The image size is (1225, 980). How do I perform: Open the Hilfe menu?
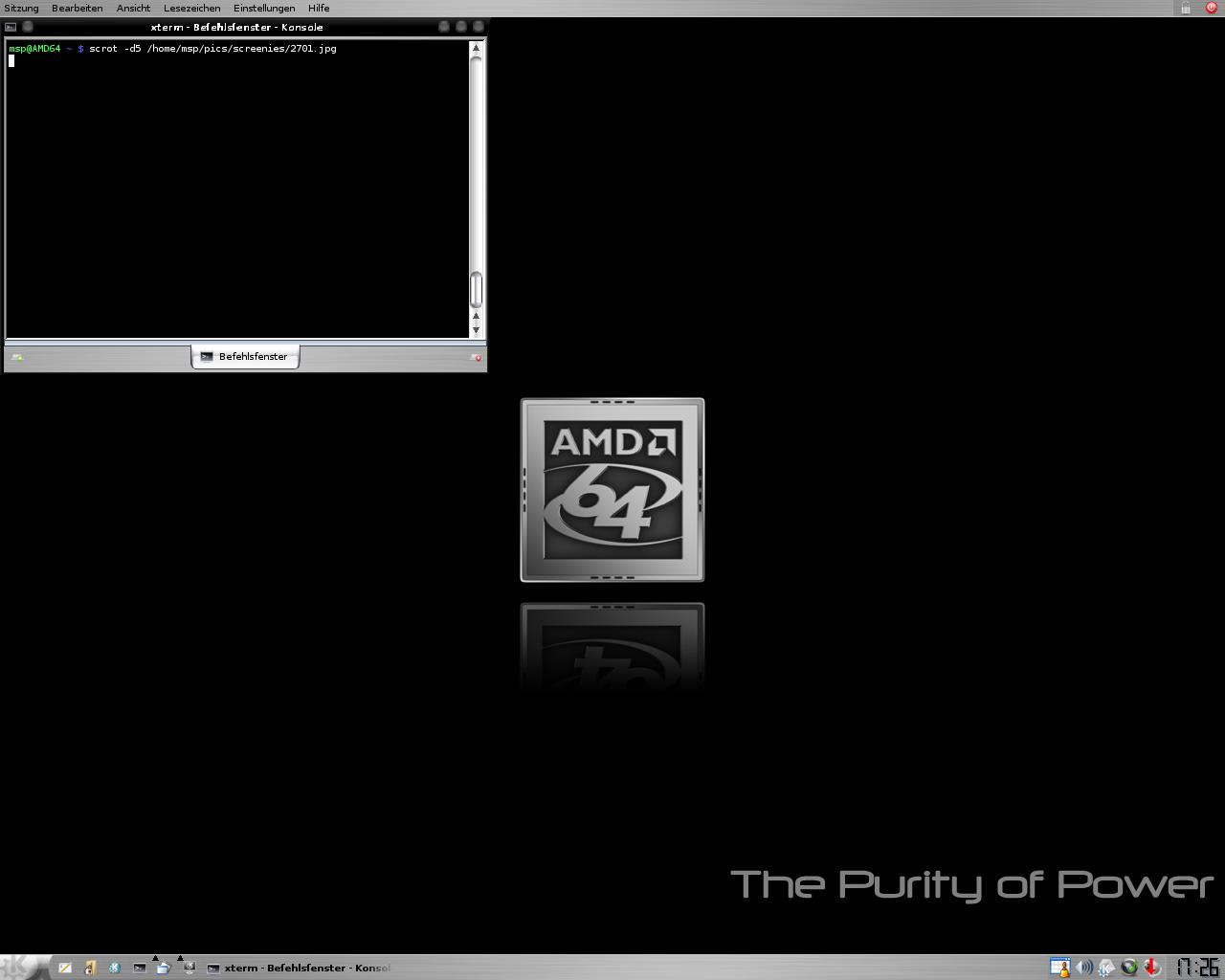point(319,8)
